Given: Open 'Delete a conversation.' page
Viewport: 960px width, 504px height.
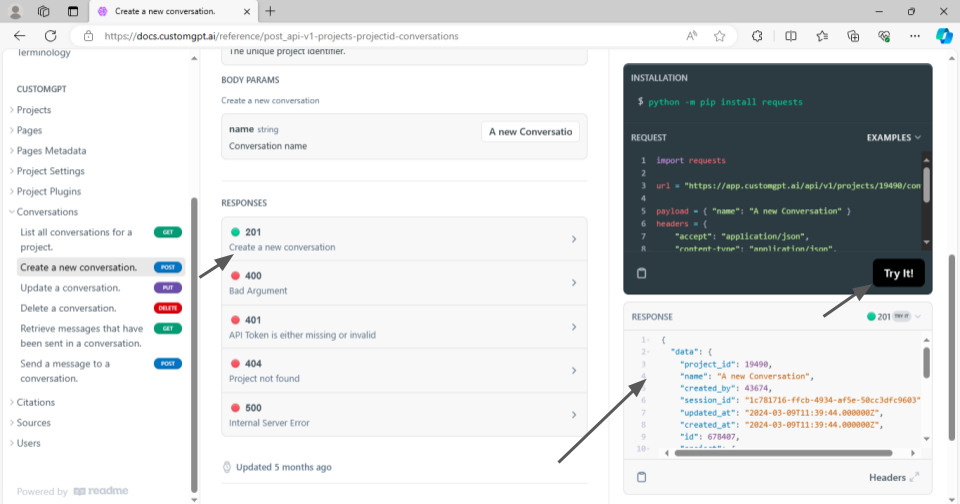Looking at the screenshot, I should (x=101, y=308).
